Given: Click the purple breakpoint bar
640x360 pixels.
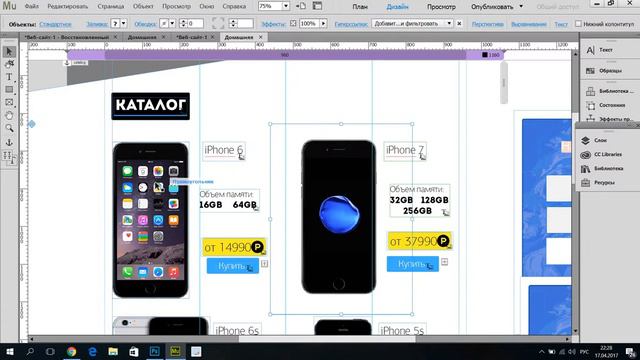Looking at the screenshot, I should click(x=285, y=55).
